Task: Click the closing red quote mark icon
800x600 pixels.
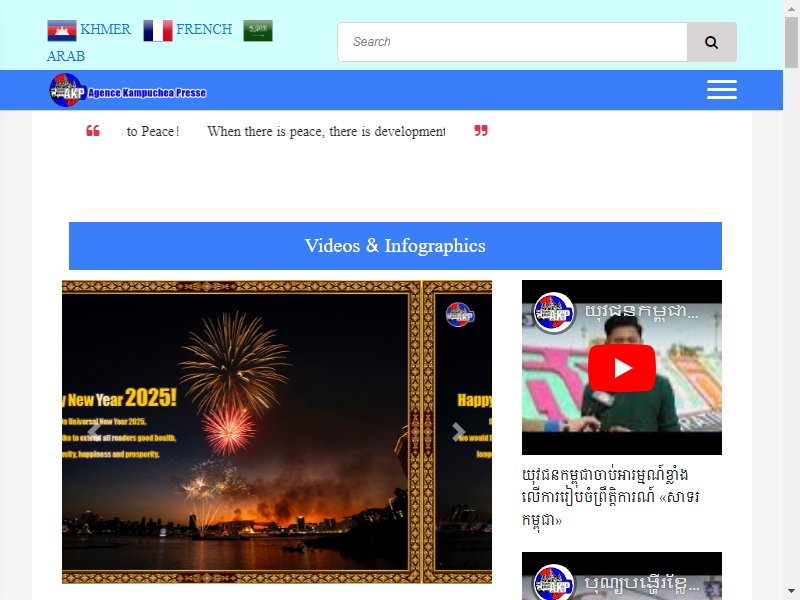Action: click(481, 131)
